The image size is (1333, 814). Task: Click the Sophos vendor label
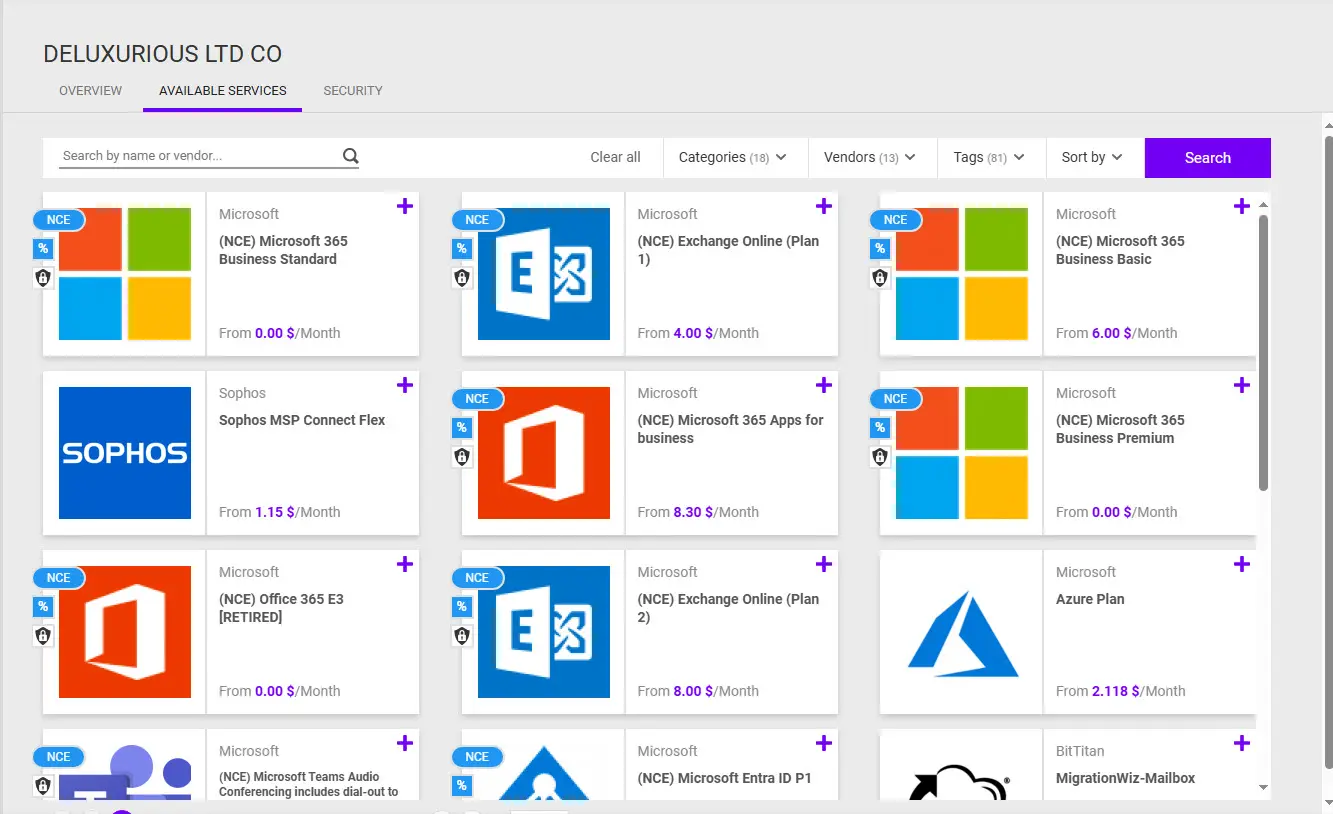pyautogui.click(x=242, y=393)
